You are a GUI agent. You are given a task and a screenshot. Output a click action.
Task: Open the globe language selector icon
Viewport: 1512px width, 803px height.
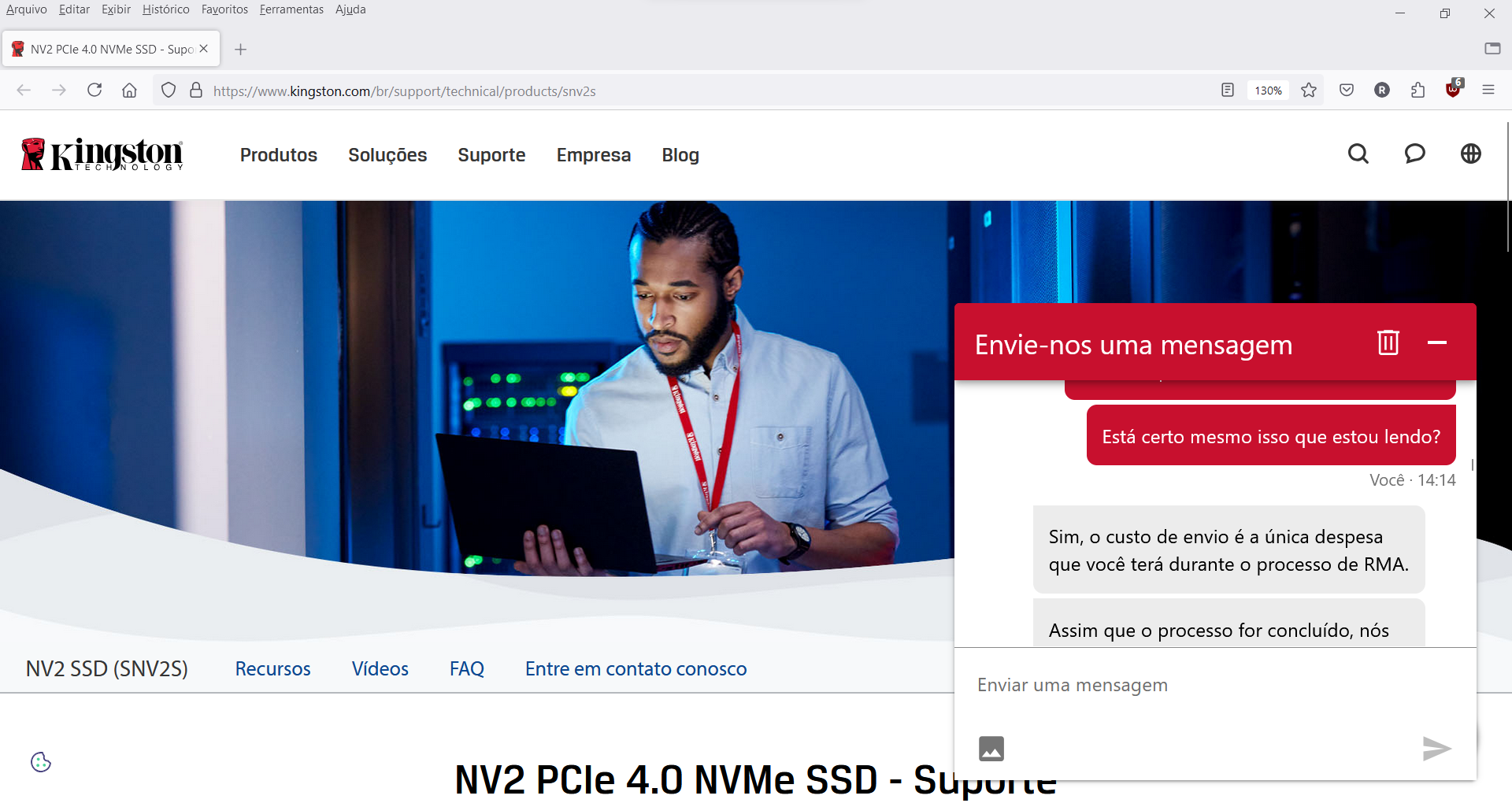[x=1471, y=154]
